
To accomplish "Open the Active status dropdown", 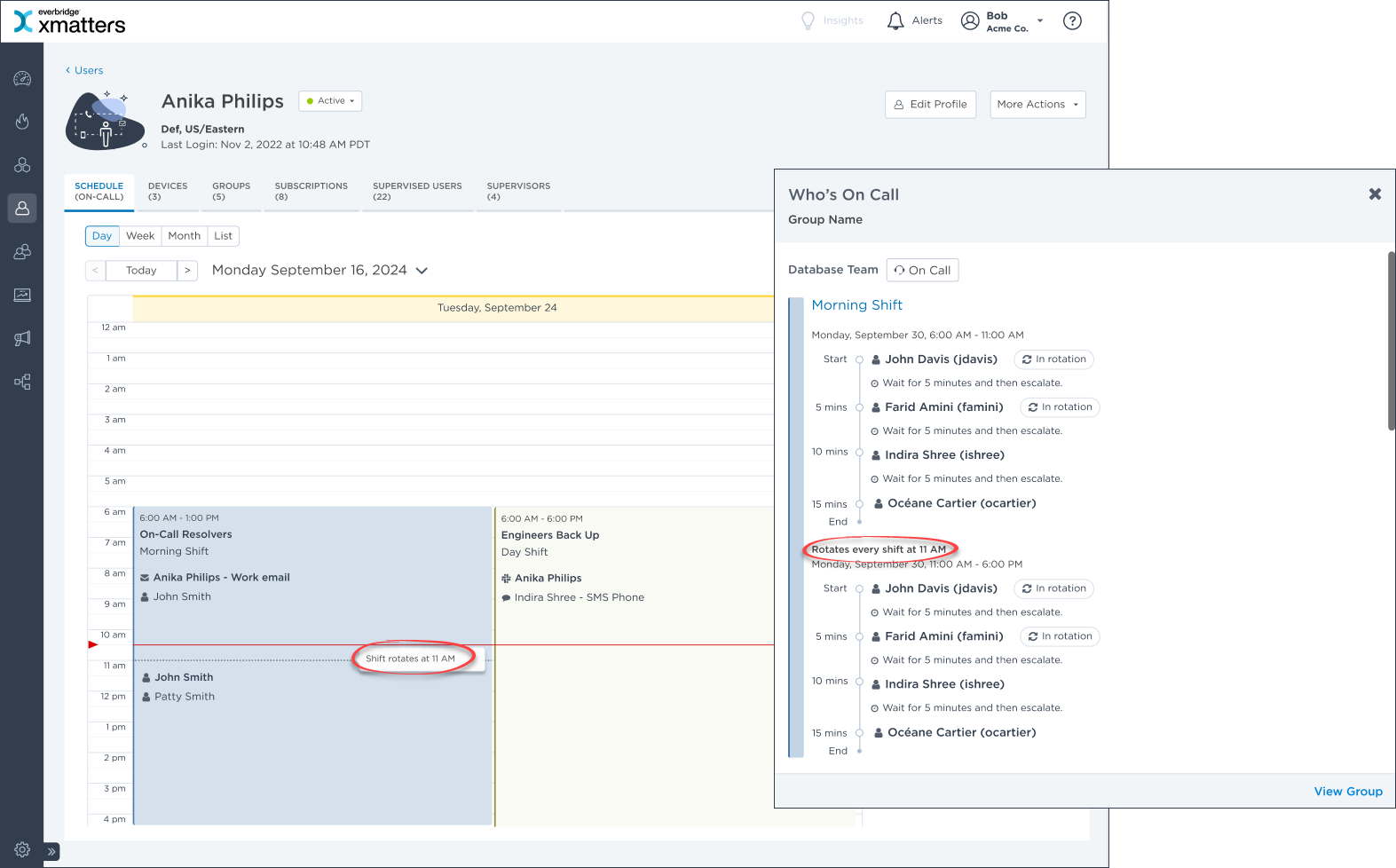I will click(330, 101).
